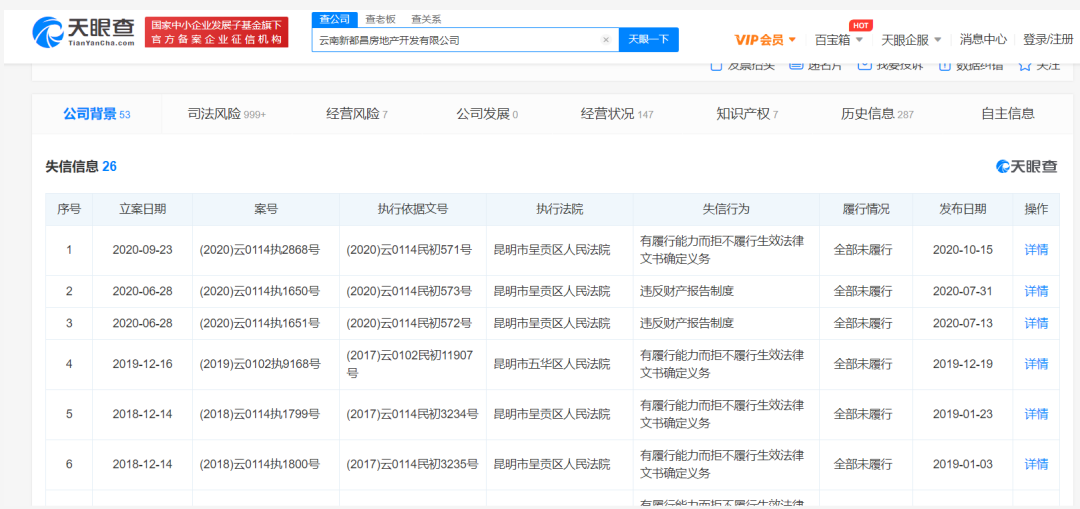
Task: Open 详情 for case (2020)云0114执2868号
Action: (1036, 250)
